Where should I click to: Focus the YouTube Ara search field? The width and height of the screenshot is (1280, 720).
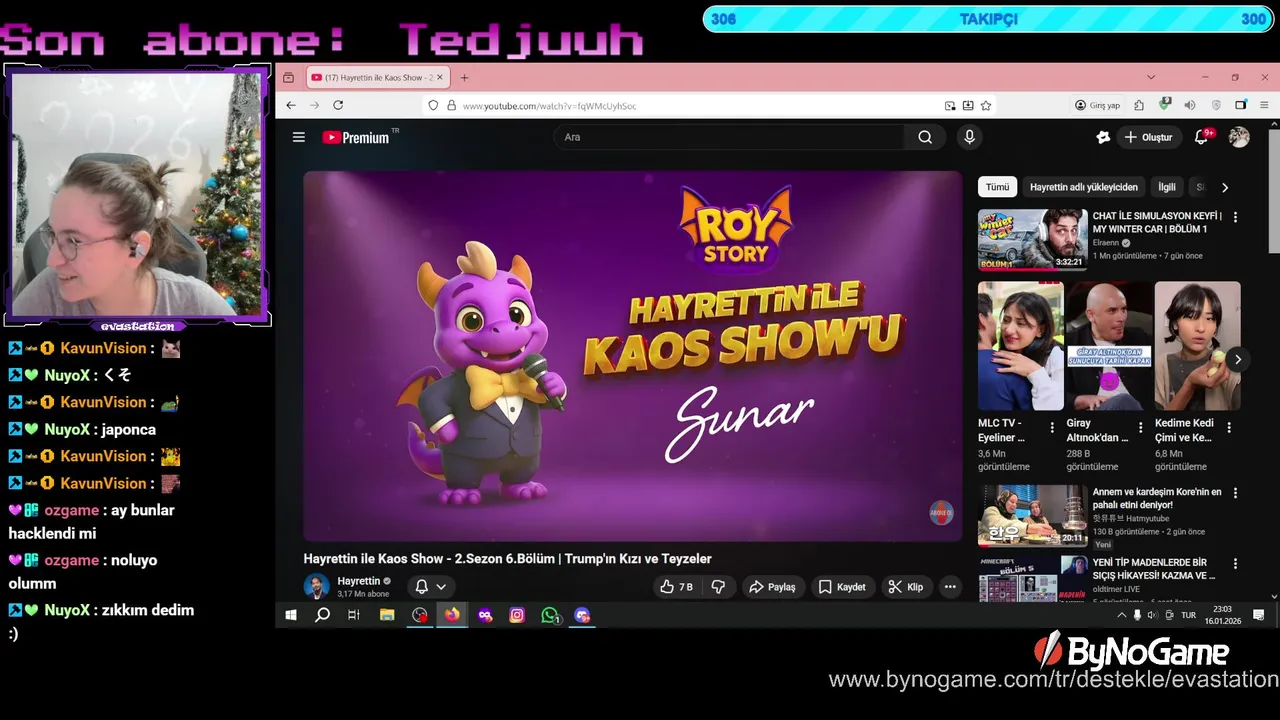(x=730, y=137)
